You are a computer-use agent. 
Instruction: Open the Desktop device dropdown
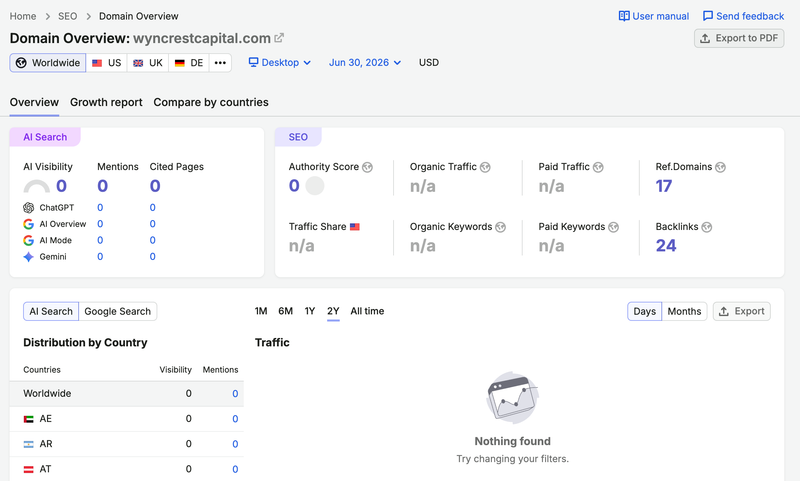(280, 62)
